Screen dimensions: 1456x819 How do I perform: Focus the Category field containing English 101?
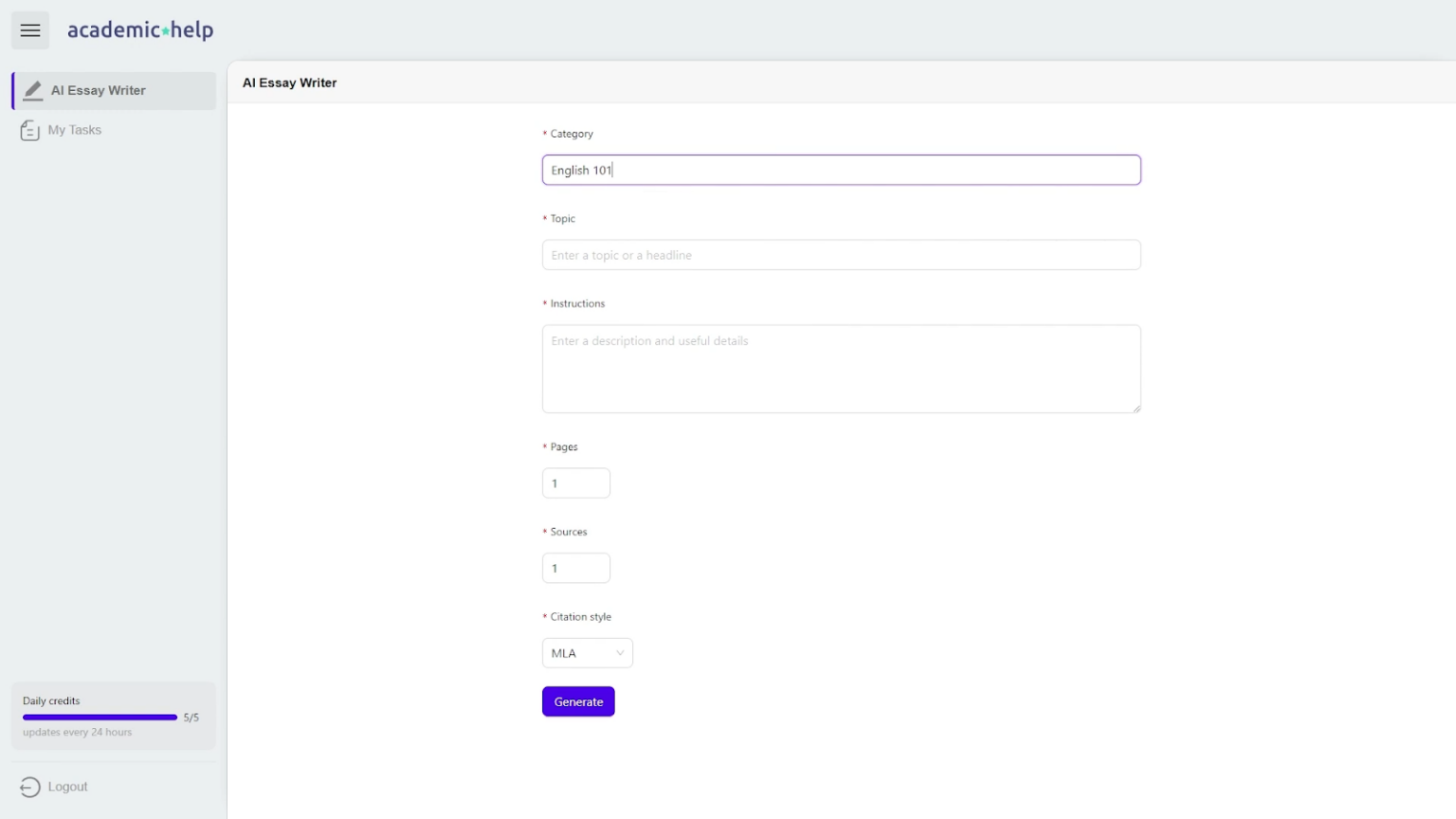tap(841, 171)
